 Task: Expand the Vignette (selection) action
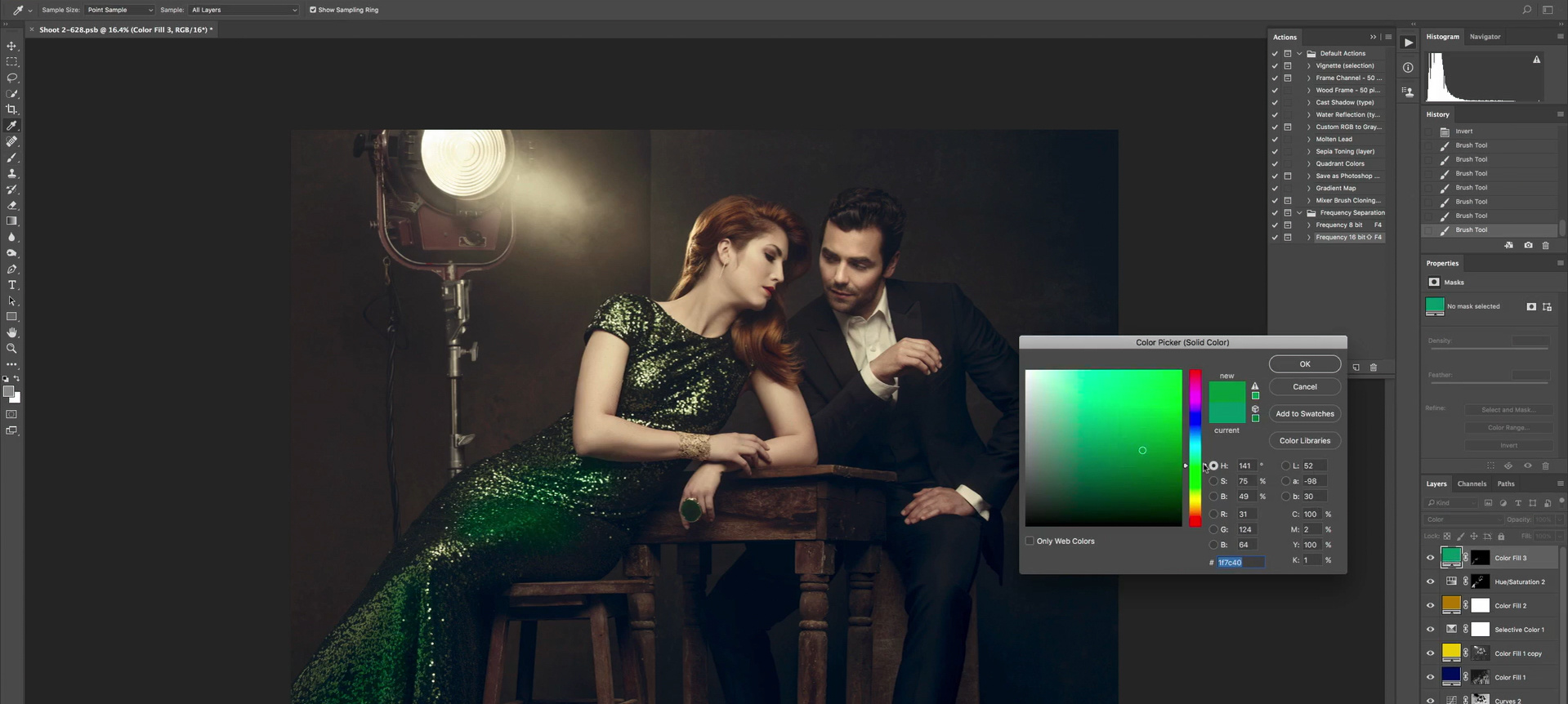pyautogui.click(x=1309, y=65)
